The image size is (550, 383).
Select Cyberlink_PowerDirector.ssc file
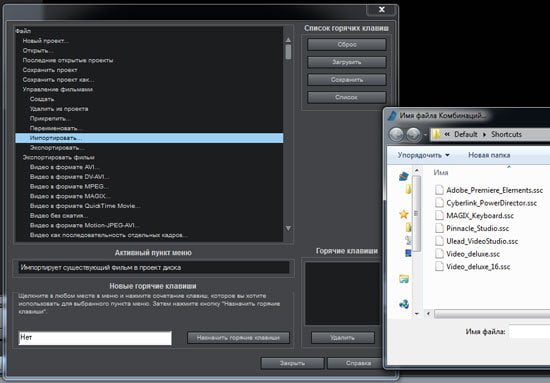click(x=486, y=203)
